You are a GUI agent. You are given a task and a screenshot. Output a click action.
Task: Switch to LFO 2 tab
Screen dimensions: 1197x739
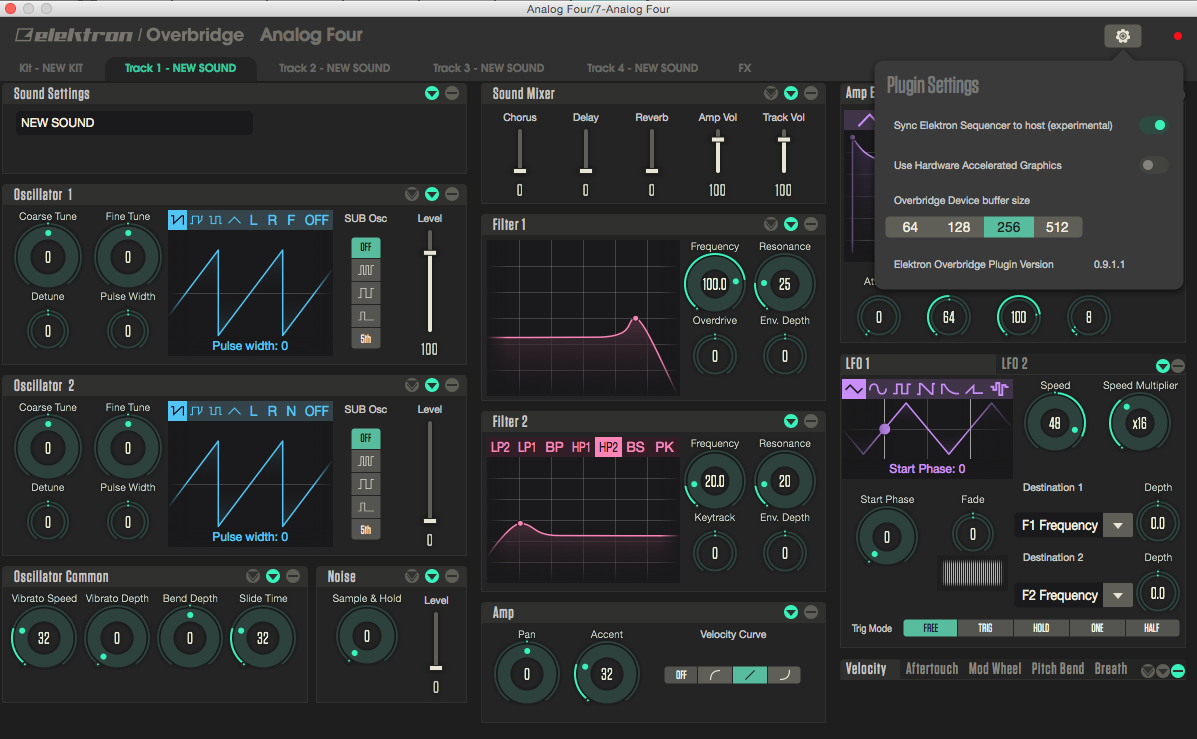[x=1015, y=363]
